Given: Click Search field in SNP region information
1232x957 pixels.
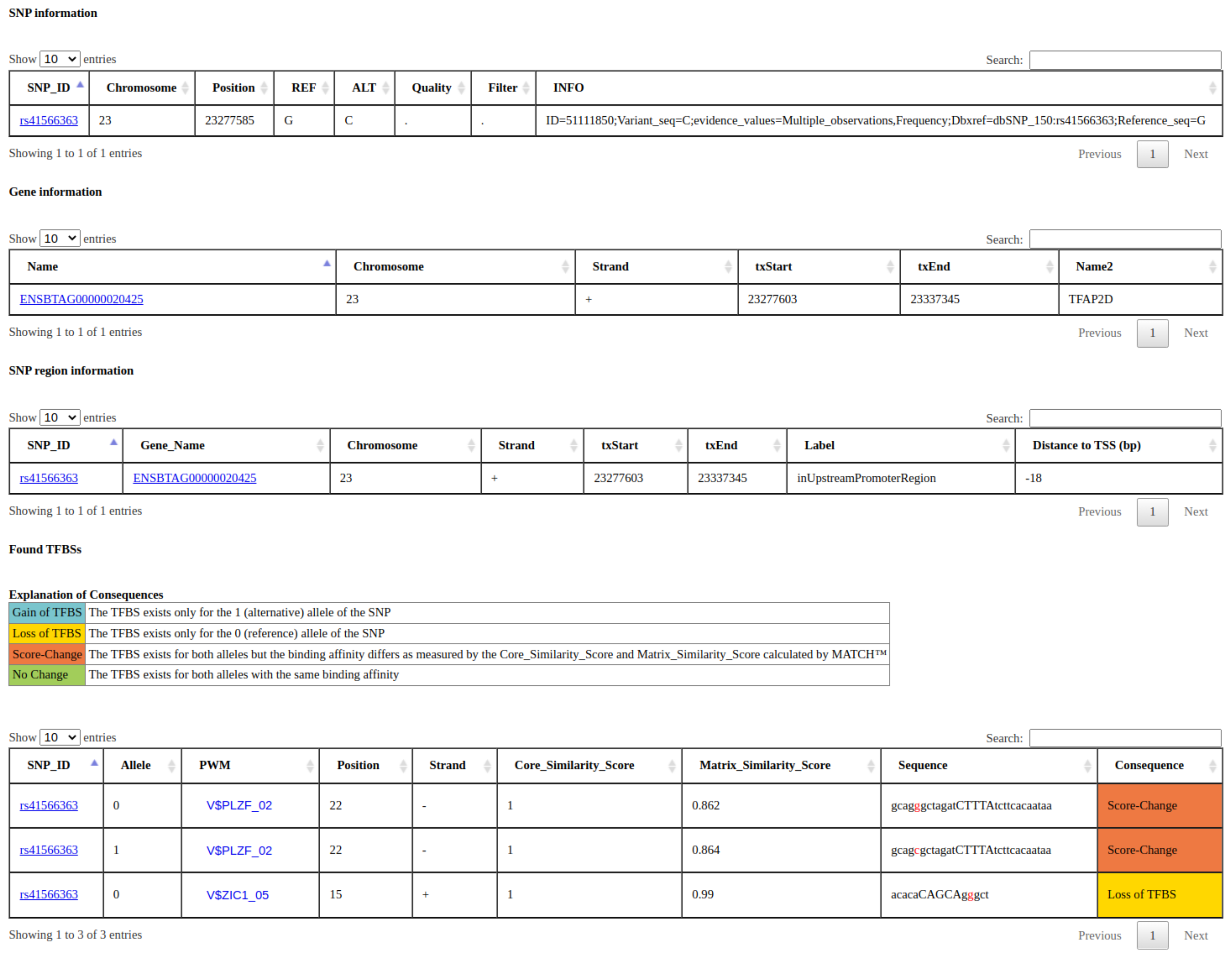Looking at the screenshot, I should 1125,418.
